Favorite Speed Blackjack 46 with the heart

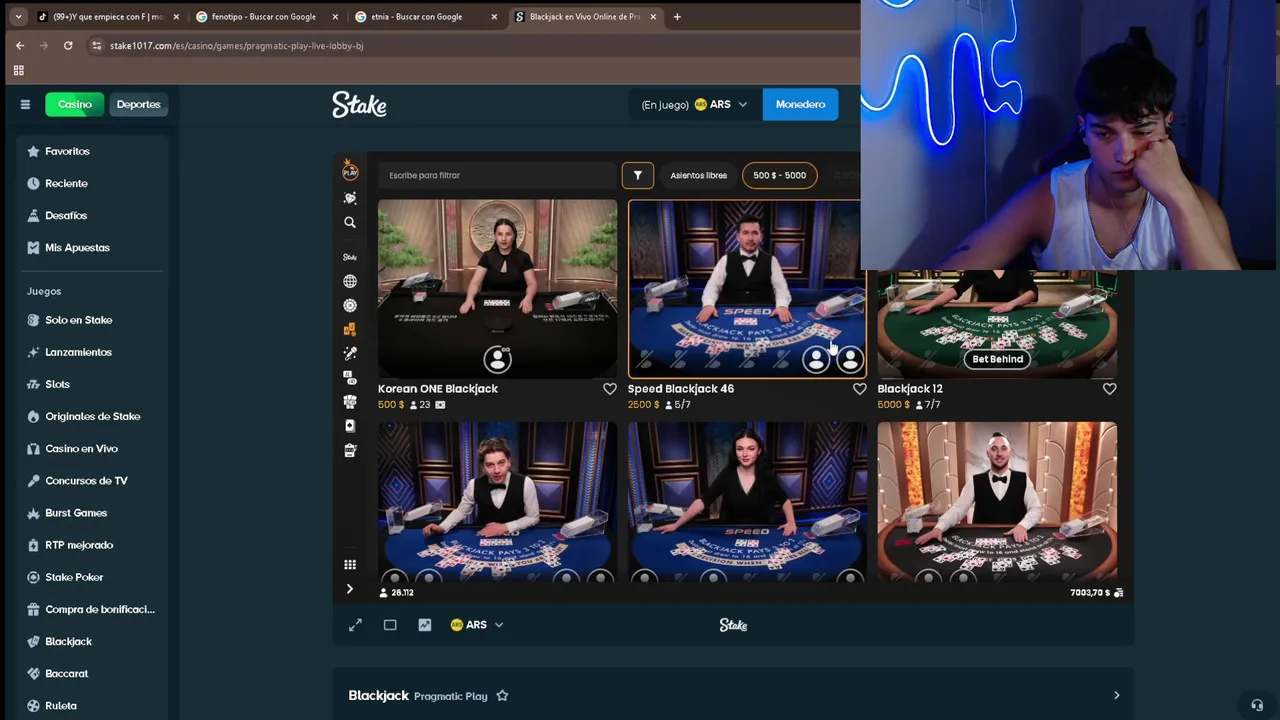pyautogui.click(x=859, y=389)
